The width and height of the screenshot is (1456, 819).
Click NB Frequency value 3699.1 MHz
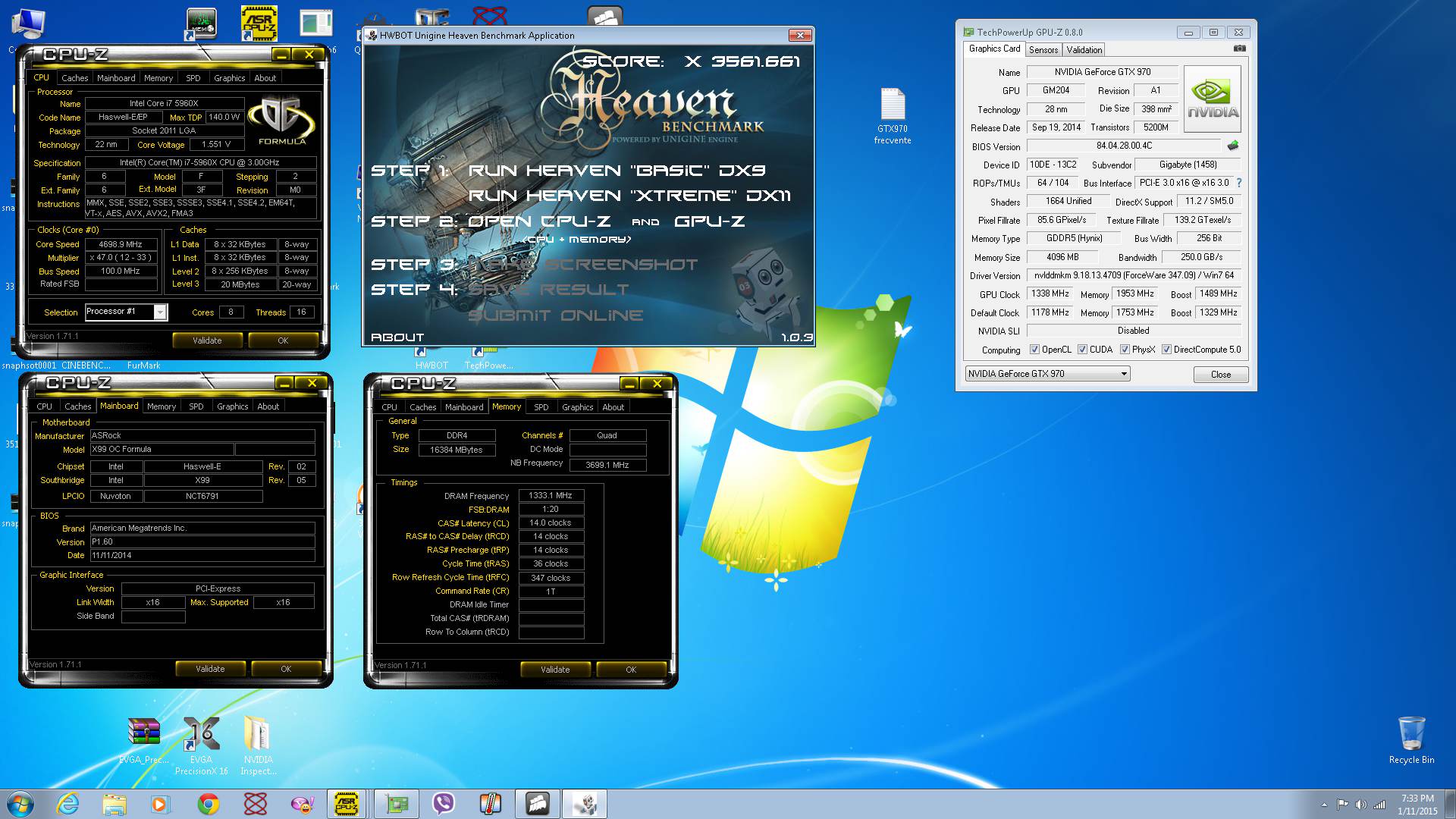[x=607, y=465]
